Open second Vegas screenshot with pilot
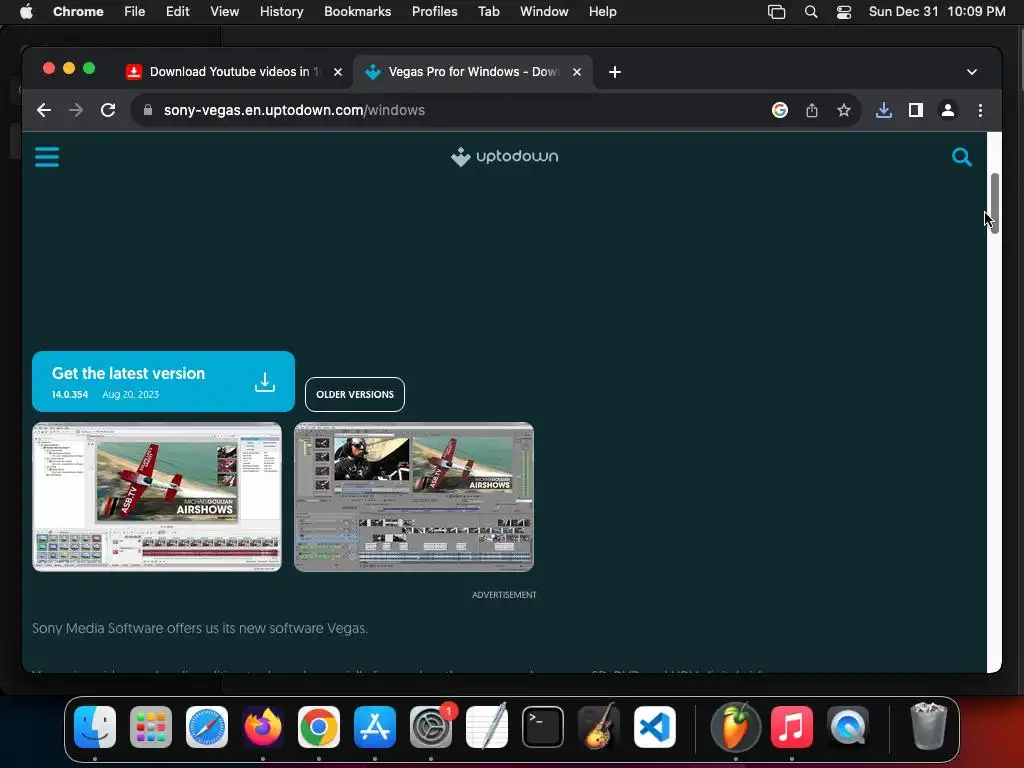 click(414, 497)
